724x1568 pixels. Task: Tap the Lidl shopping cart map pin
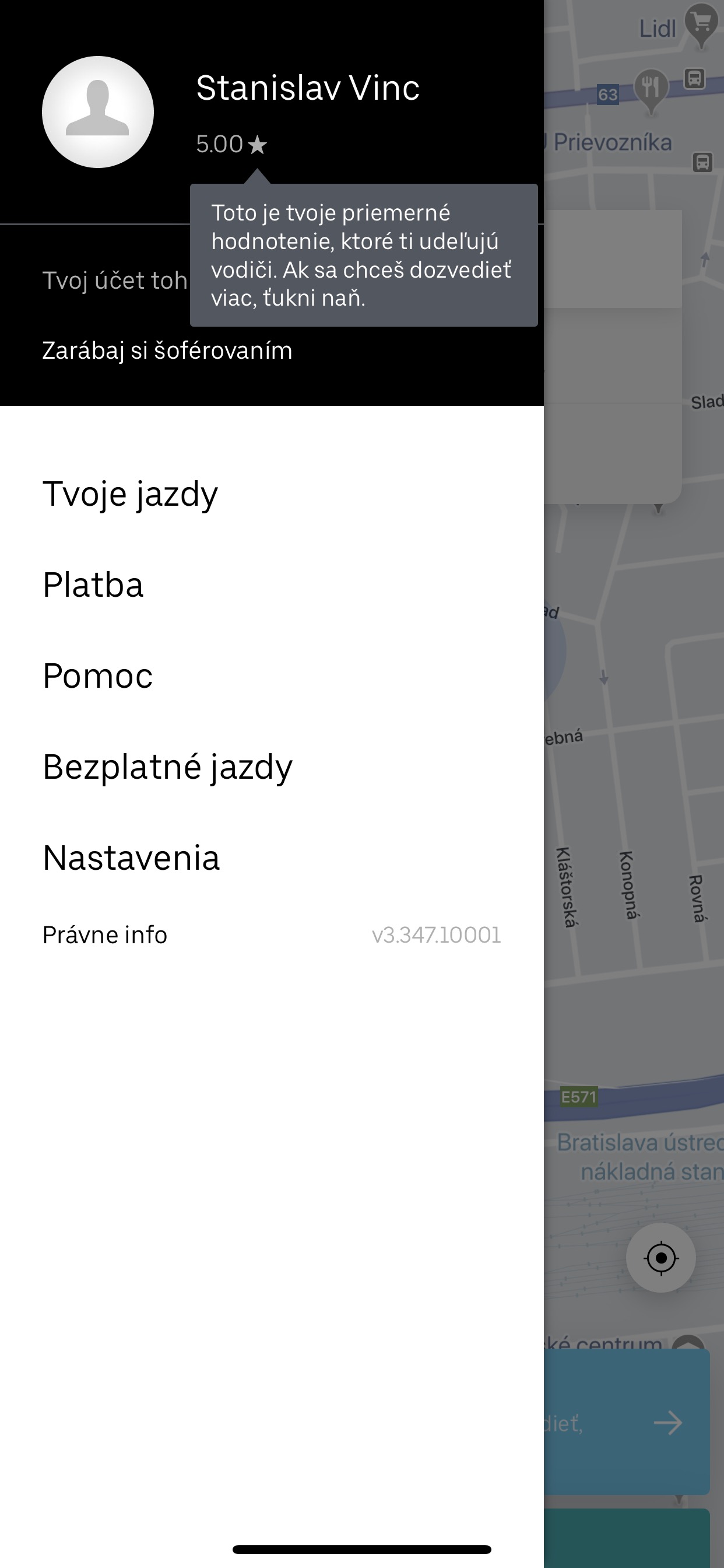pos(701,24)
